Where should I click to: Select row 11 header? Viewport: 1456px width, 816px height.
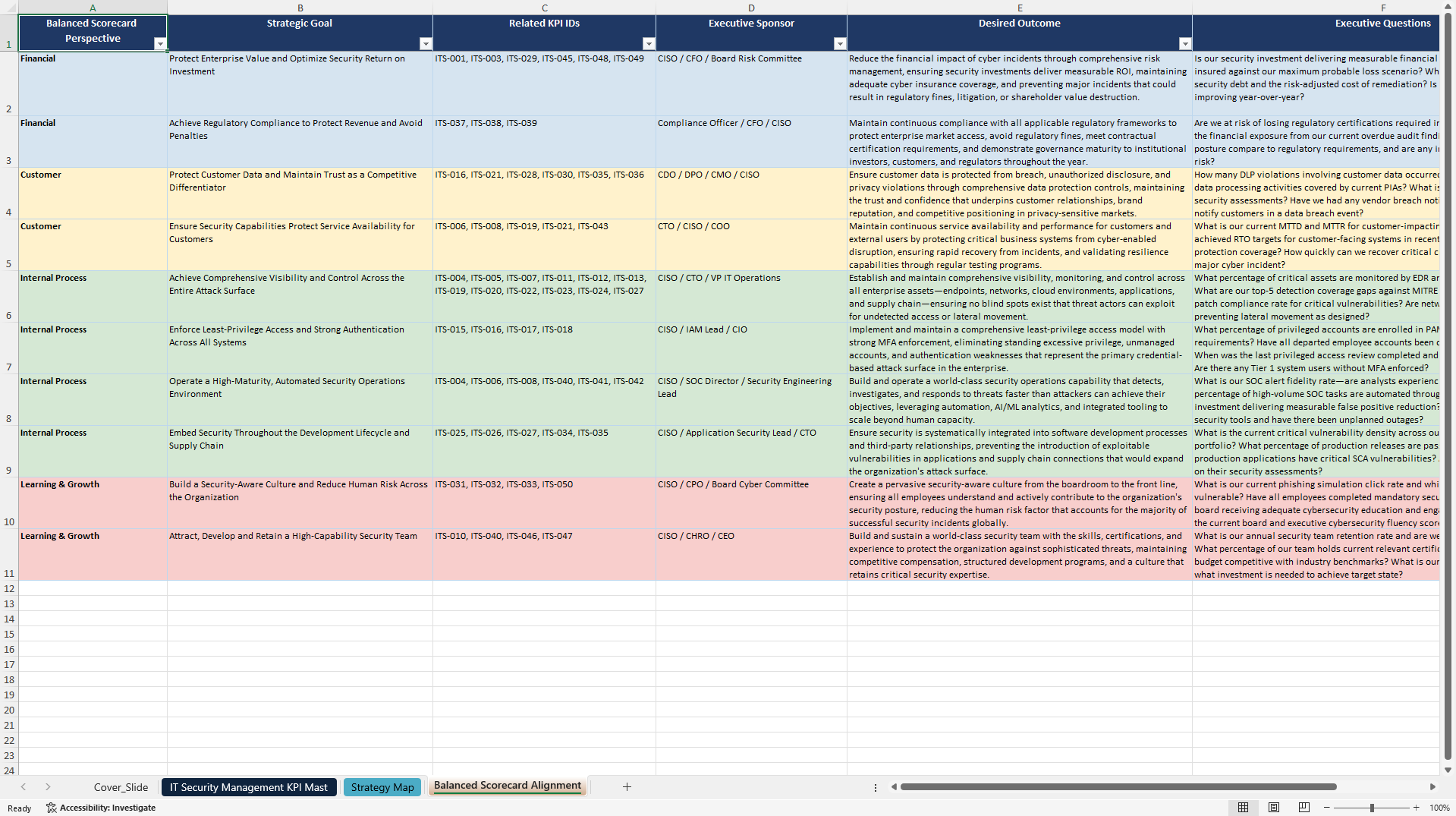(x=9, y=555)
